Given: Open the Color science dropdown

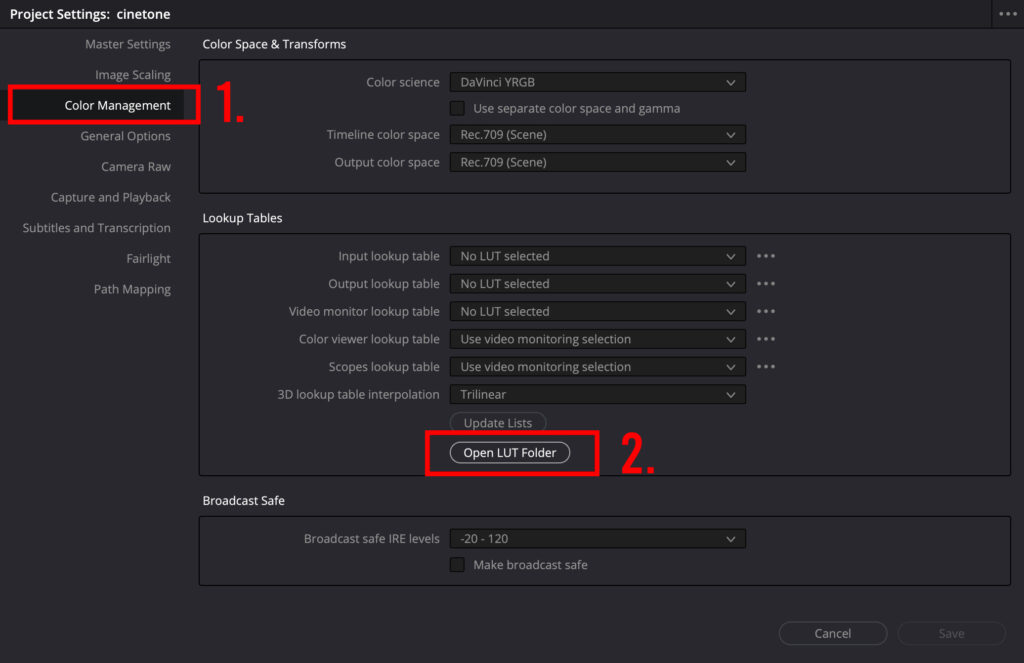Looking at the screenshot, I should (x=597, y=82).
